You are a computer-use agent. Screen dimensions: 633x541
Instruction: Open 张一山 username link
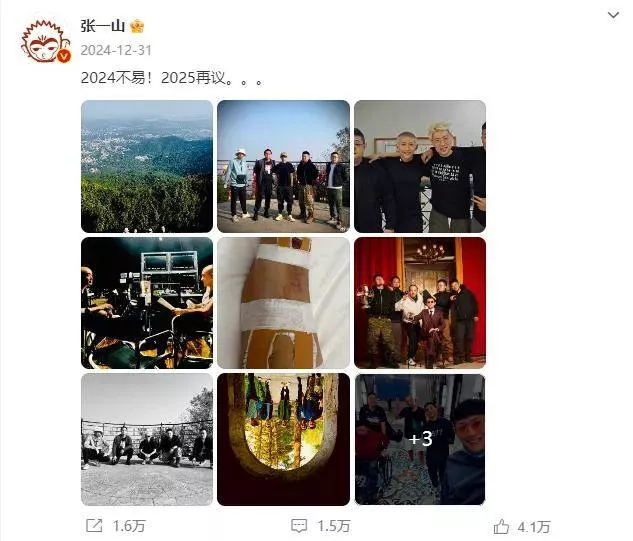[103, 26]
